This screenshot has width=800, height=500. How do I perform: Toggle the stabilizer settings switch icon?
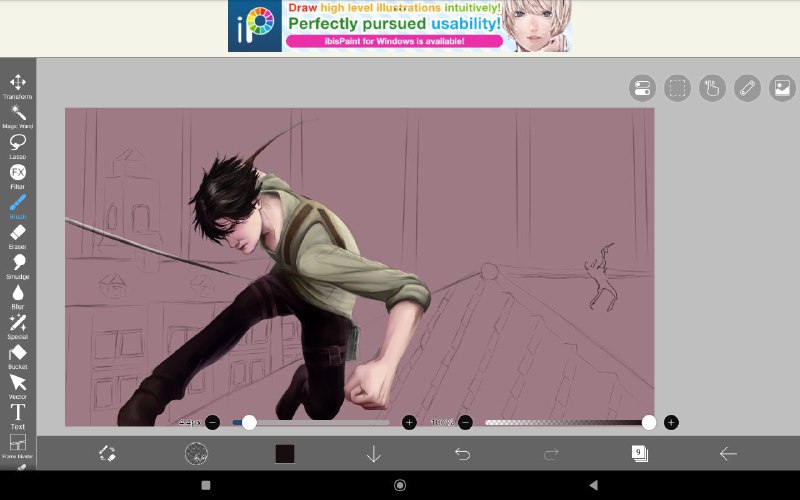coord(642,88)
